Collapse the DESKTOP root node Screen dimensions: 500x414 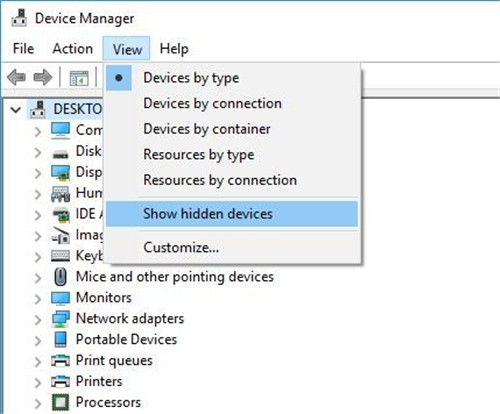[16, 109]
